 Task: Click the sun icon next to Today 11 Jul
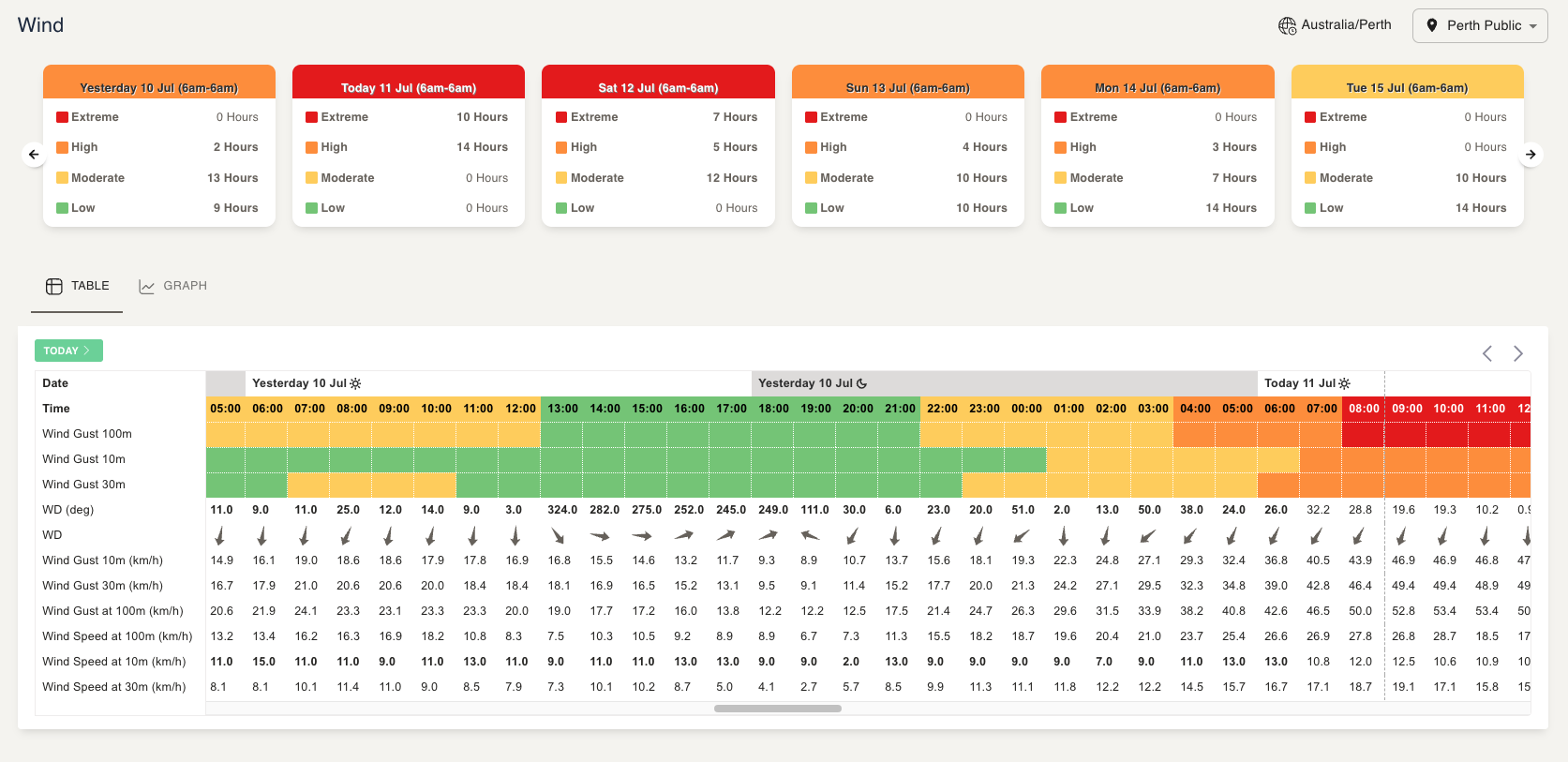coord(1345,383)
